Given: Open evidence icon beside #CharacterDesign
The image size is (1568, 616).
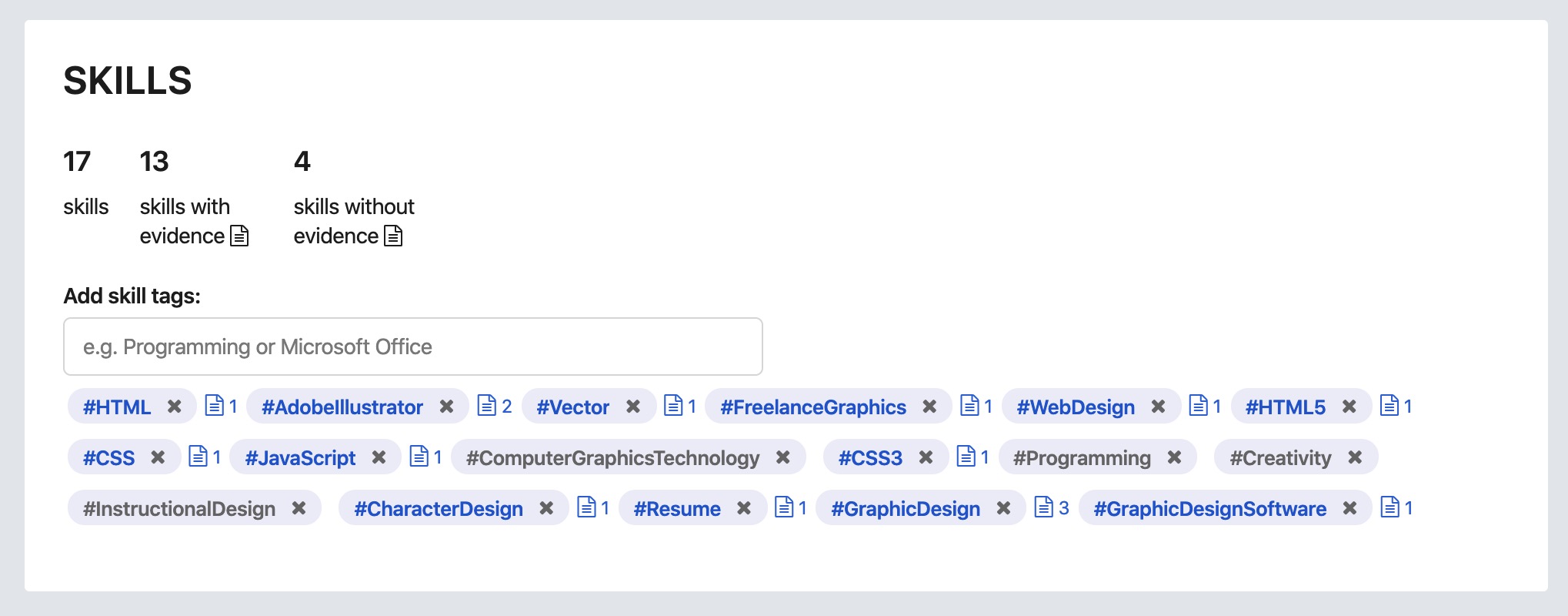Looking at the screenshot, I should pyautogui.click(x=587, y=507).
